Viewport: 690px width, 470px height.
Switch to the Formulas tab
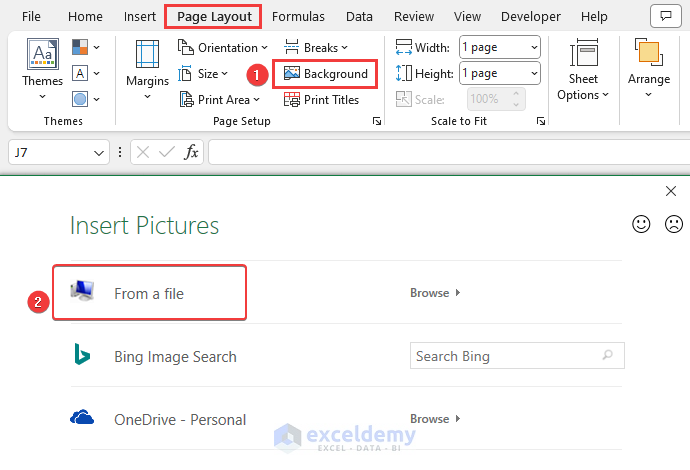pyautogui.click(x=298, y=16)
